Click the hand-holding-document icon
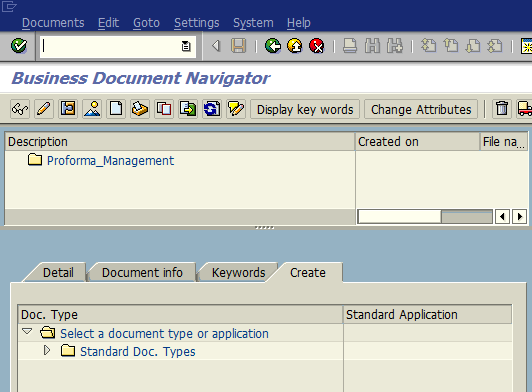Screen dimensions: 532x392 (x=140, y=109)
